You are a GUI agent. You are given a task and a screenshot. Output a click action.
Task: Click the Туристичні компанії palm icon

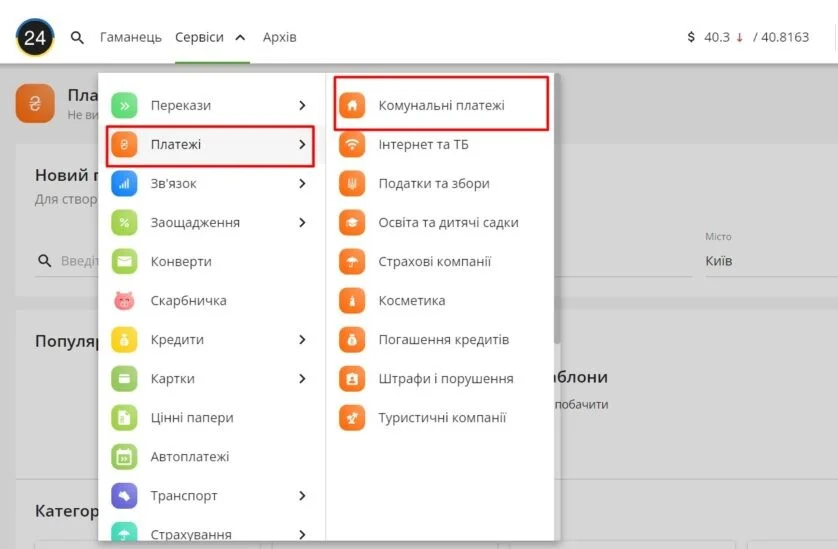(x=352, y=417)
